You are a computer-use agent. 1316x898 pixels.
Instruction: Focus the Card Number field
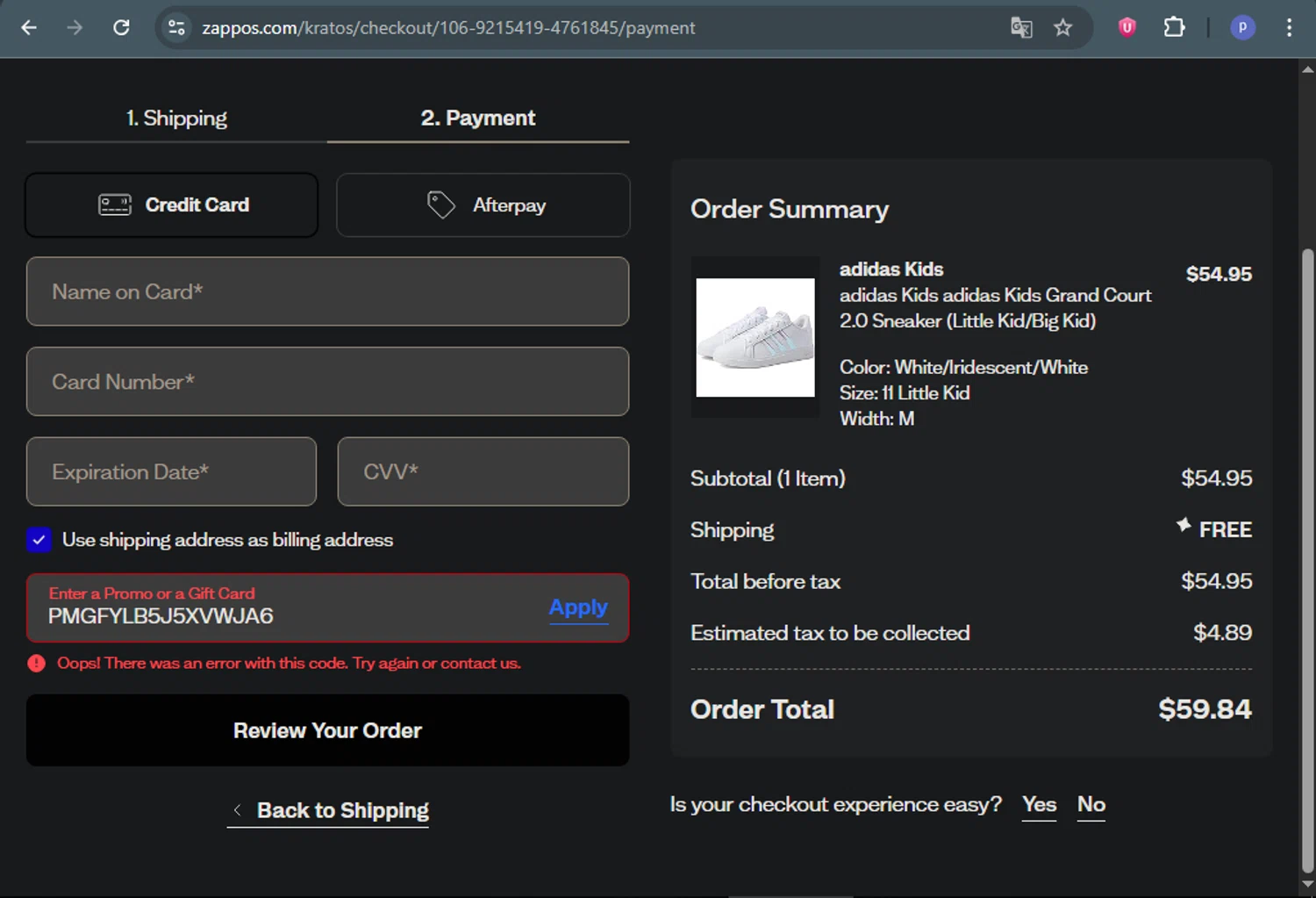tap(327, 381)
